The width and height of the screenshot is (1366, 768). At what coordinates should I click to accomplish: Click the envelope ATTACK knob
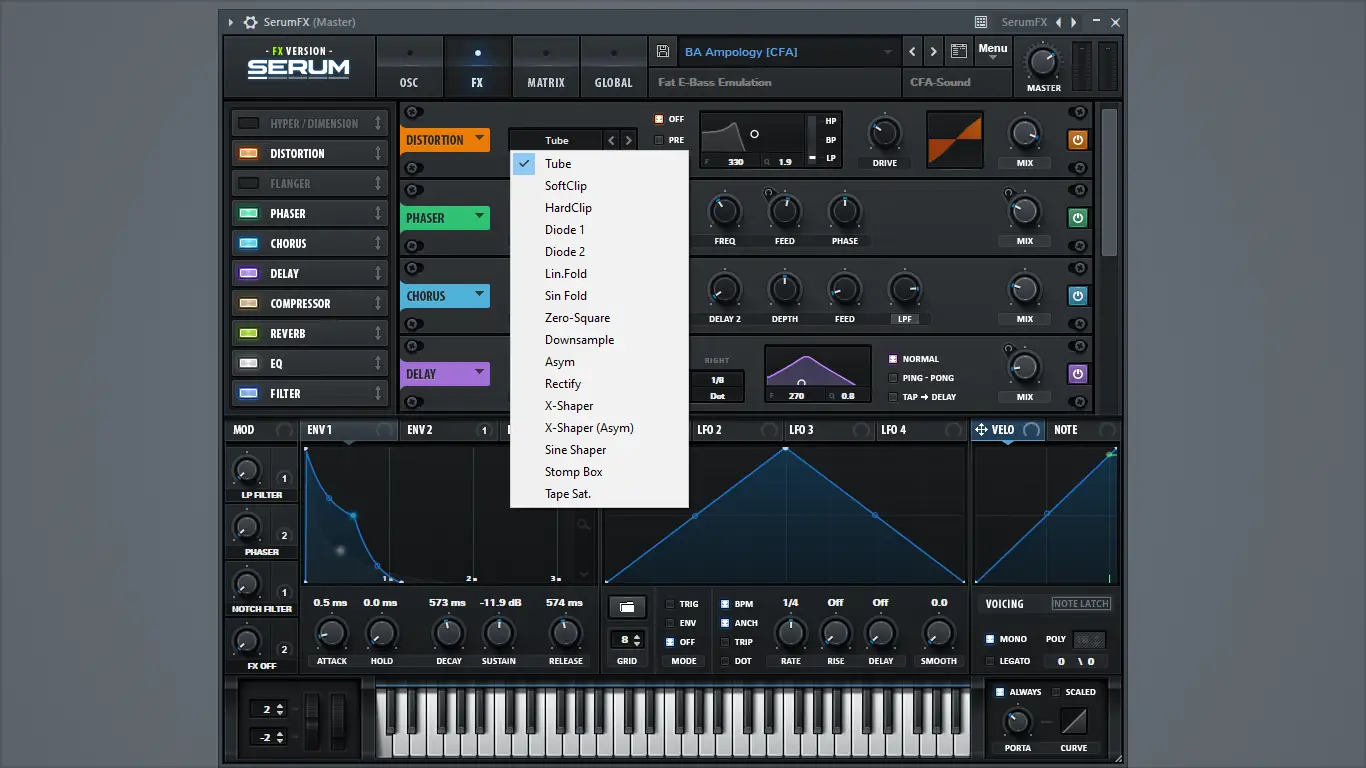click(331, 633)
